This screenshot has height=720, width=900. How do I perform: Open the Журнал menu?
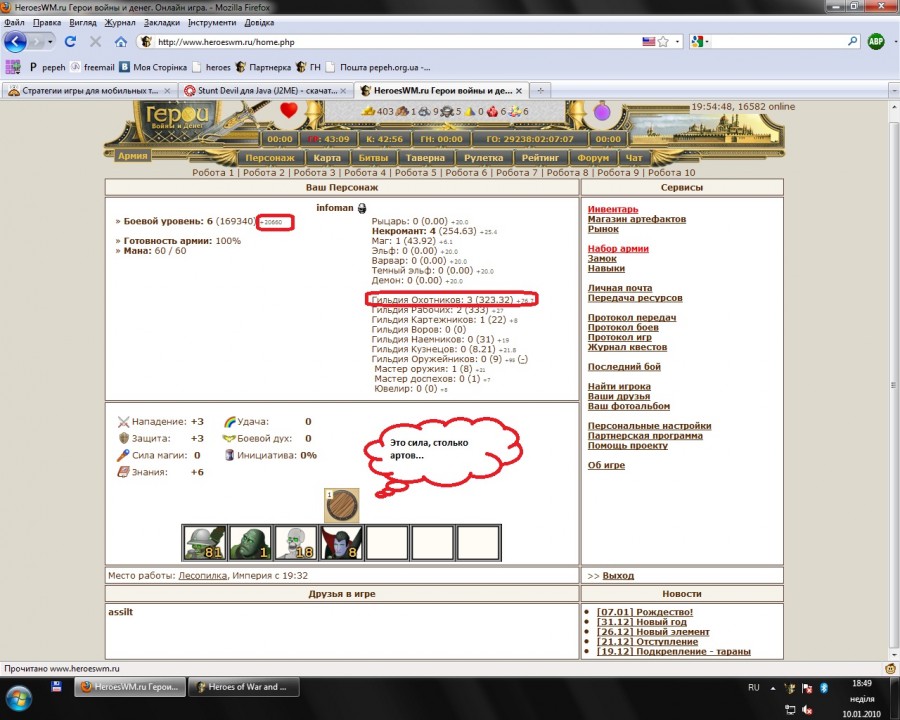(120, 22)
